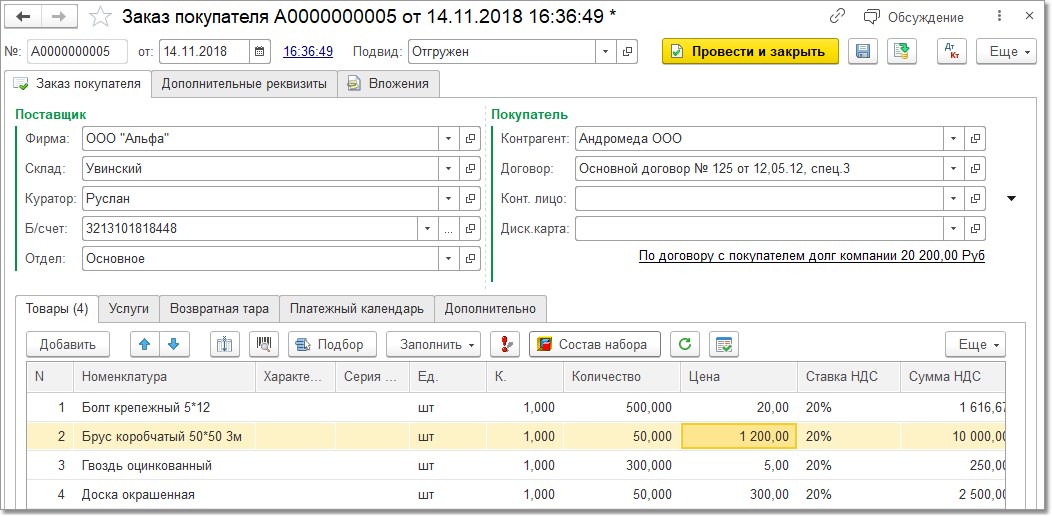Screen dimensions: 1052x517
Task: Open the Конт. лицо item form icon
Action: (976, 198)
